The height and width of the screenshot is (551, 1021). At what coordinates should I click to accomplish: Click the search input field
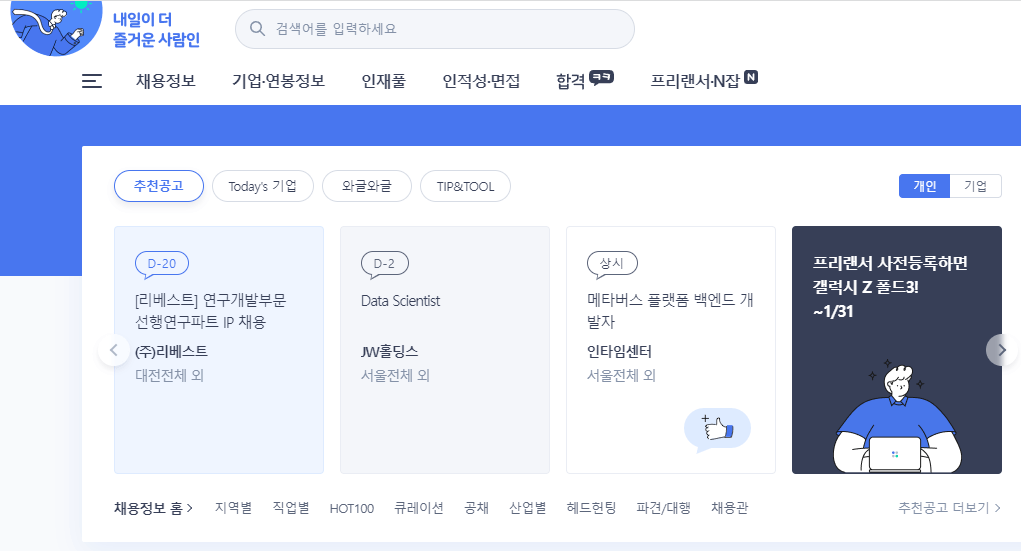(x=435, y=29)
